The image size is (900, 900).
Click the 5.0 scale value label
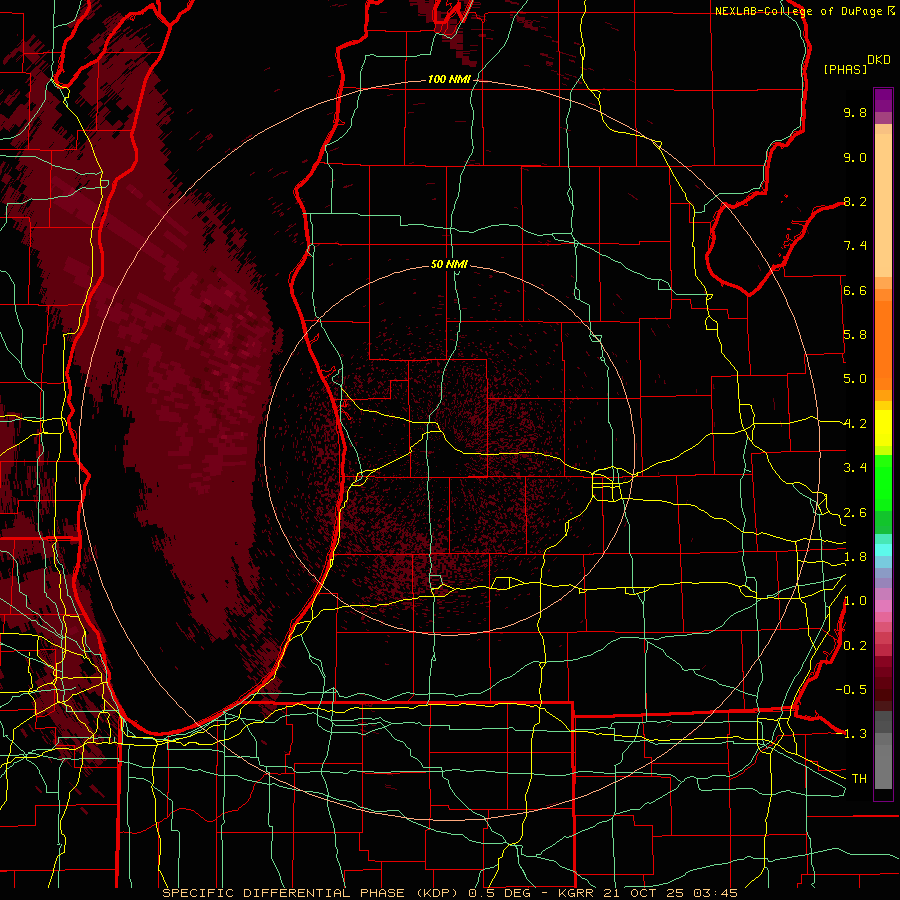click(x=855, y=379)
